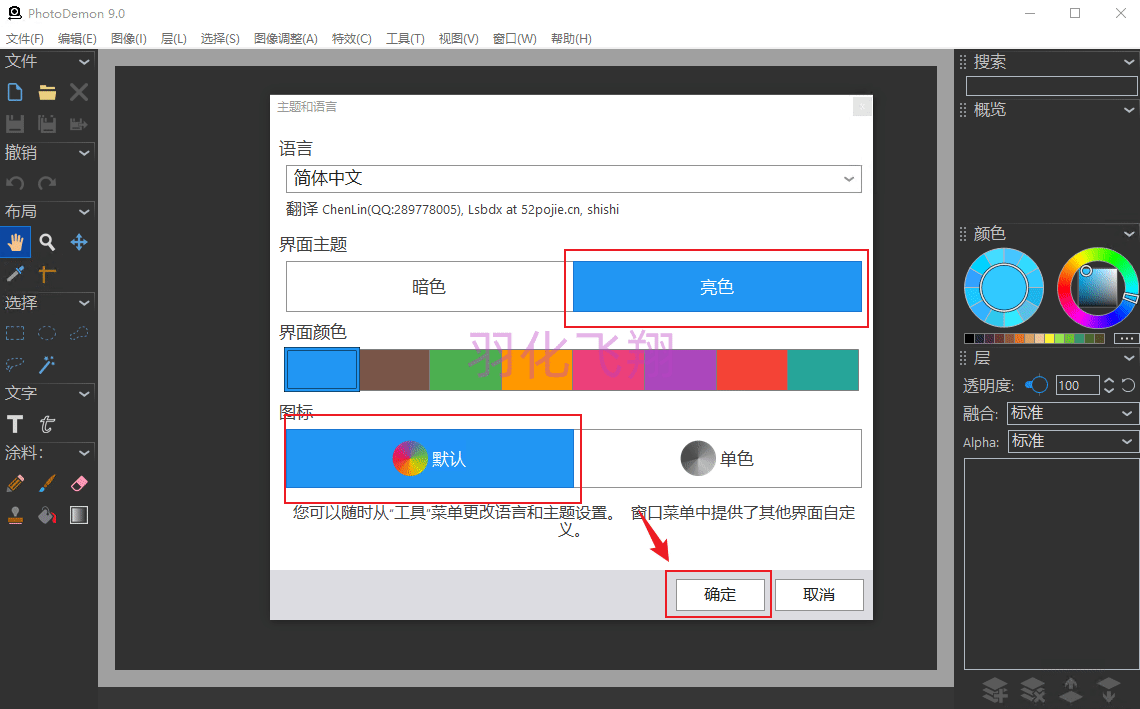Collapse the 撤销 toolbox section
1140x709 pixels.
[x=84, y=153]
